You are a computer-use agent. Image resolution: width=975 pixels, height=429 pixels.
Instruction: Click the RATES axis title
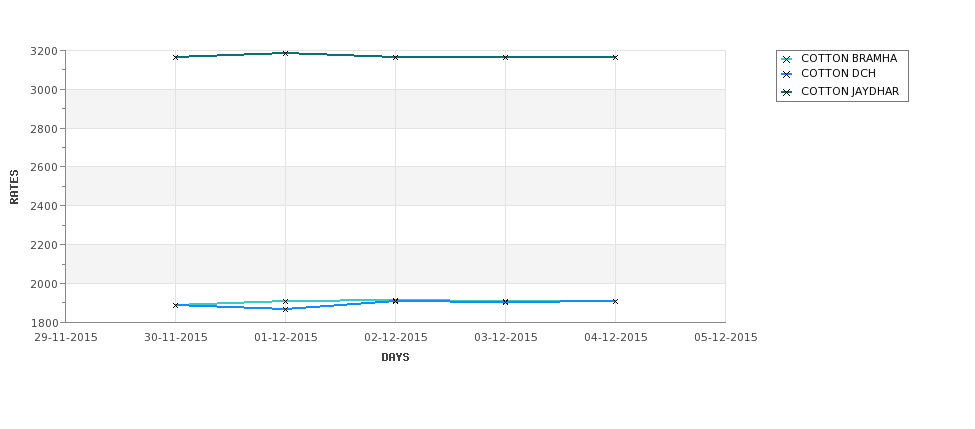point(14,187)
